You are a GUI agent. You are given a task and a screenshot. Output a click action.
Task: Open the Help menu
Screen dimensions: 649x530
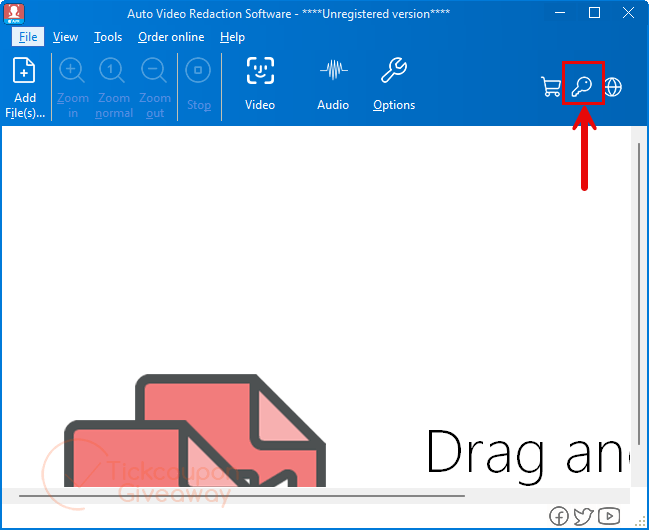232,37
